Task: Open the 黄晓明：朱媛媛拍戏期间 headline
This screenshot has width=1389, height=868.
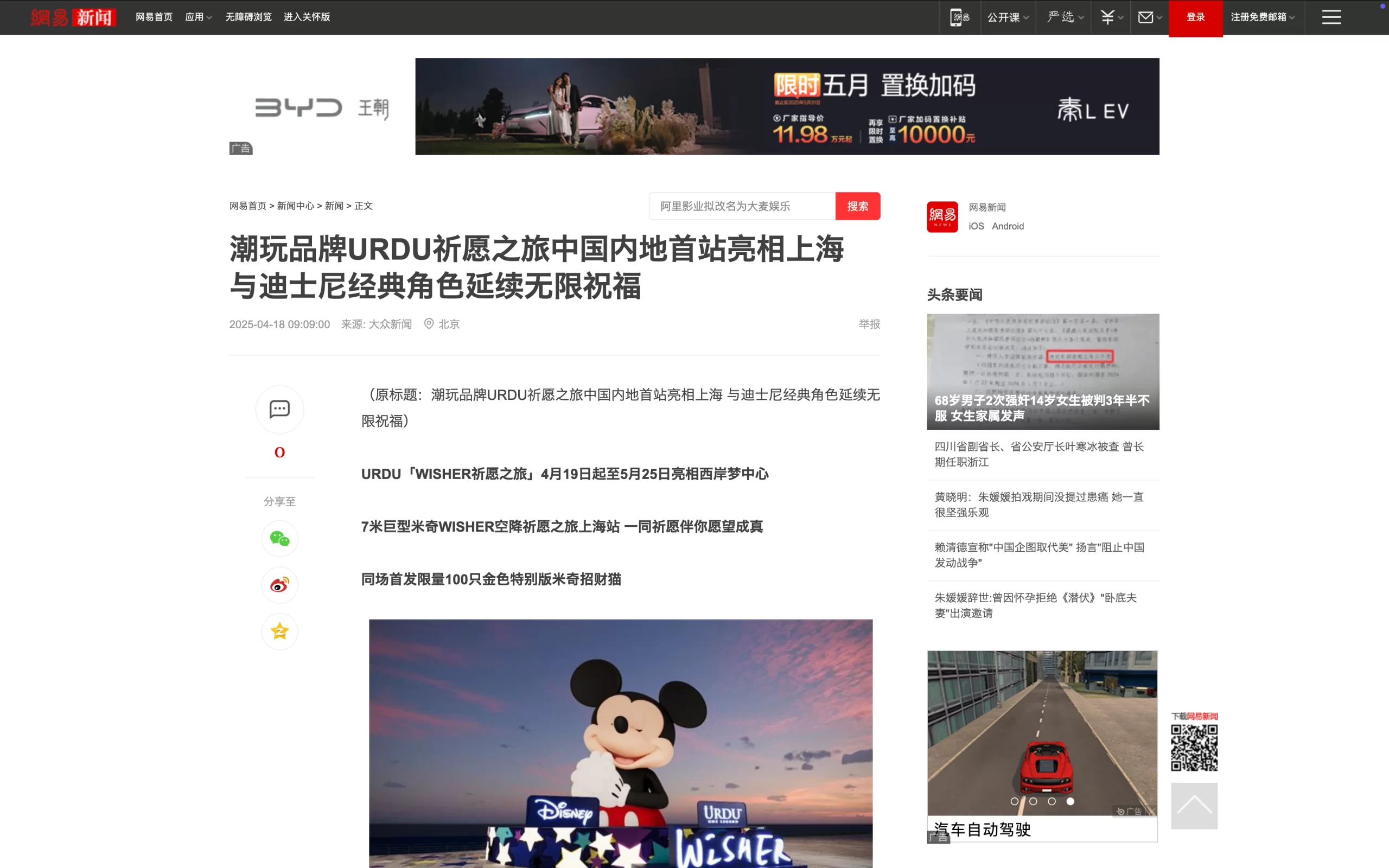Action: point(1039,505)
